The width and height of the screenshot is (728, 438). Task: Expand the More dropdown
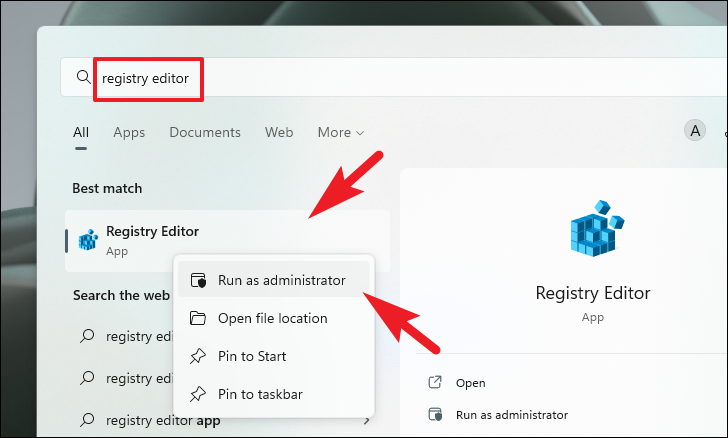[341, 132]
